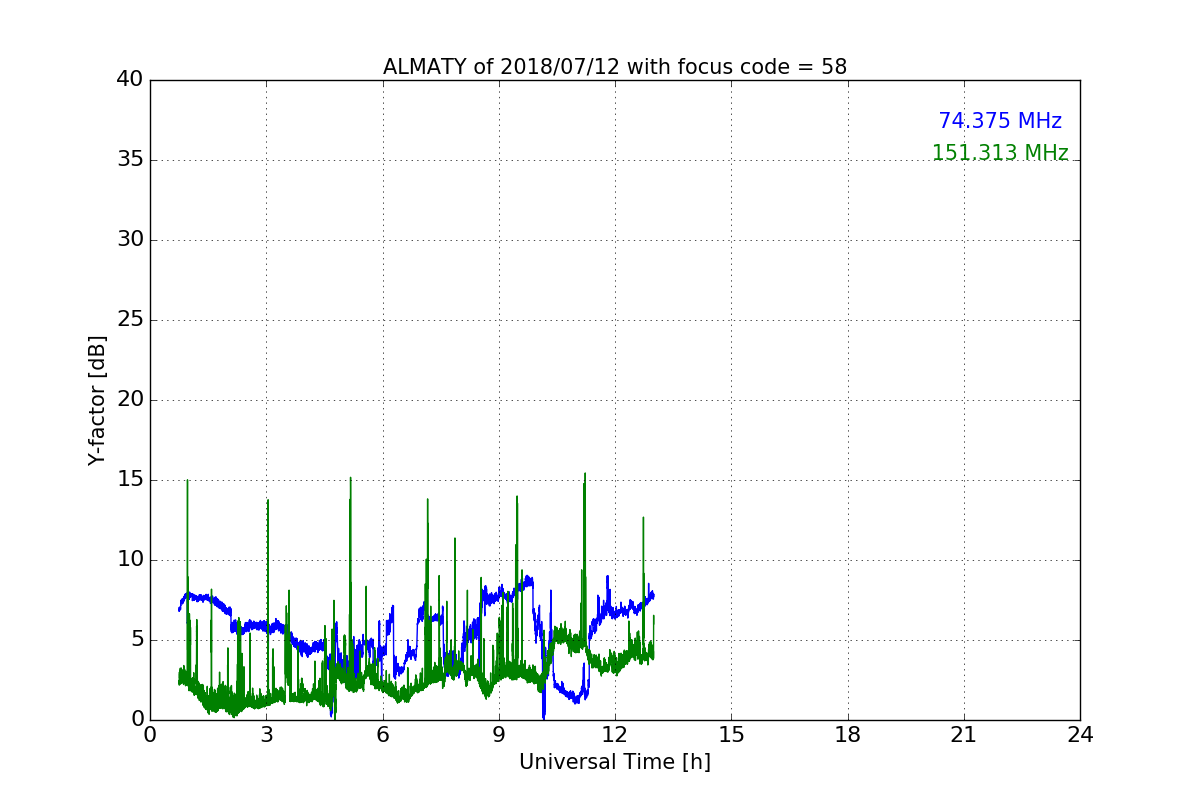Click x-axis tick label 21
Viewport: 1200px width, 800px height.
[964, 734]
